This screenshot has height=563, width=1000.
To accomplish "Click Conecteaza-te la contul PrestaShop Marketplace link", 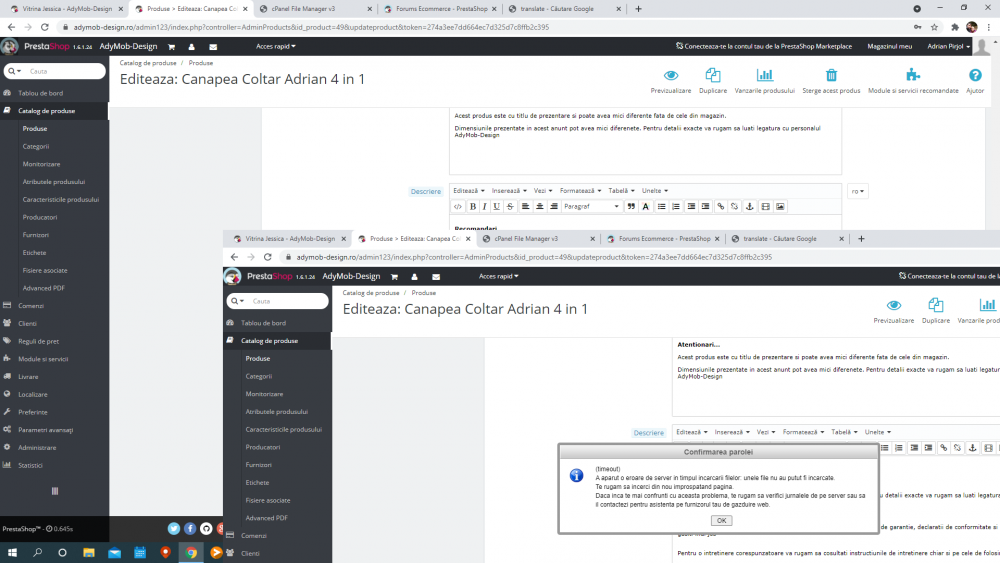I will pos(764,47).
